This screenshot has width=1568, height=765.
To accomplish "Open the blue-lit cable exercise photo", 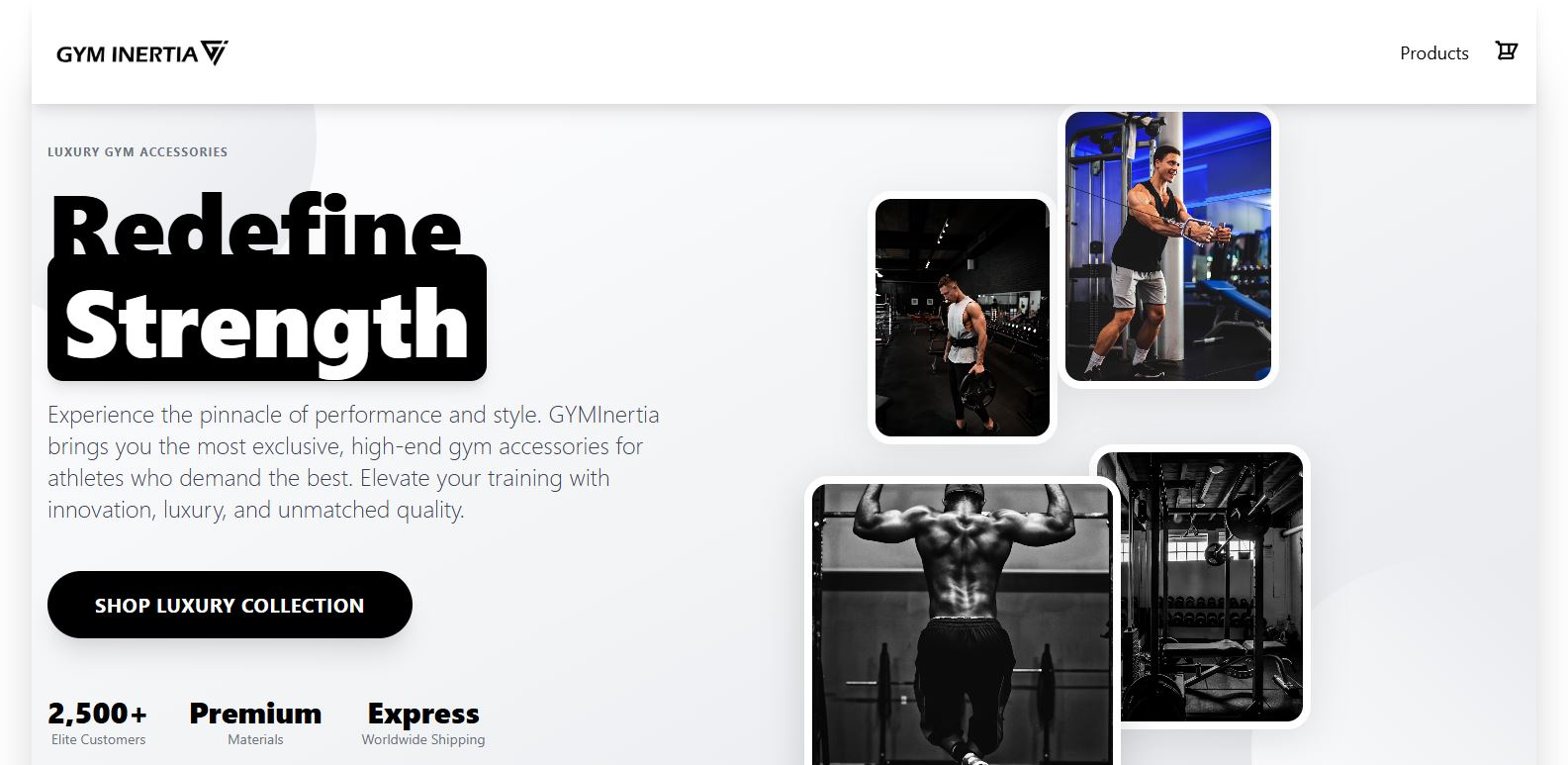I will coord(1168,246).
